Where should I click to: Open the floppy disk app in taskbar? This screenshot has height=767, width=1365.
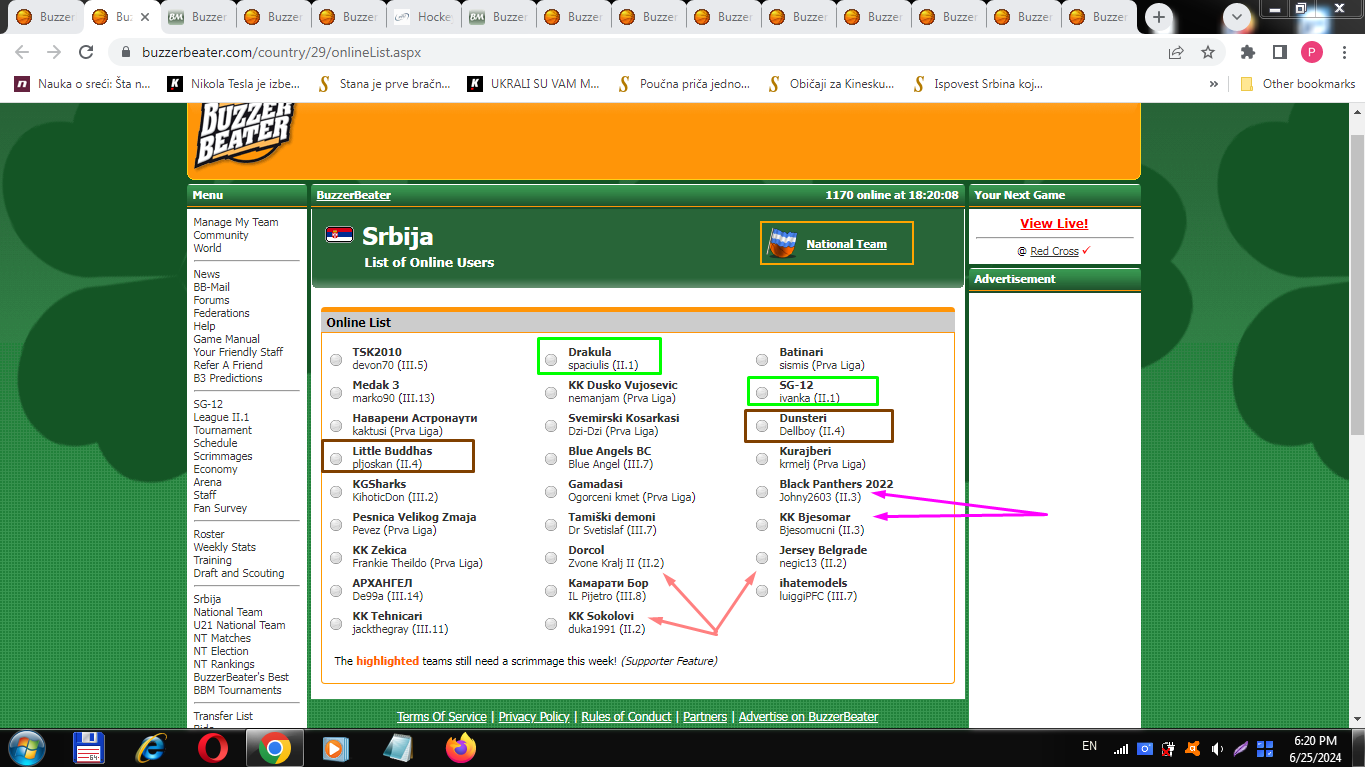click(x=89, y=747)
